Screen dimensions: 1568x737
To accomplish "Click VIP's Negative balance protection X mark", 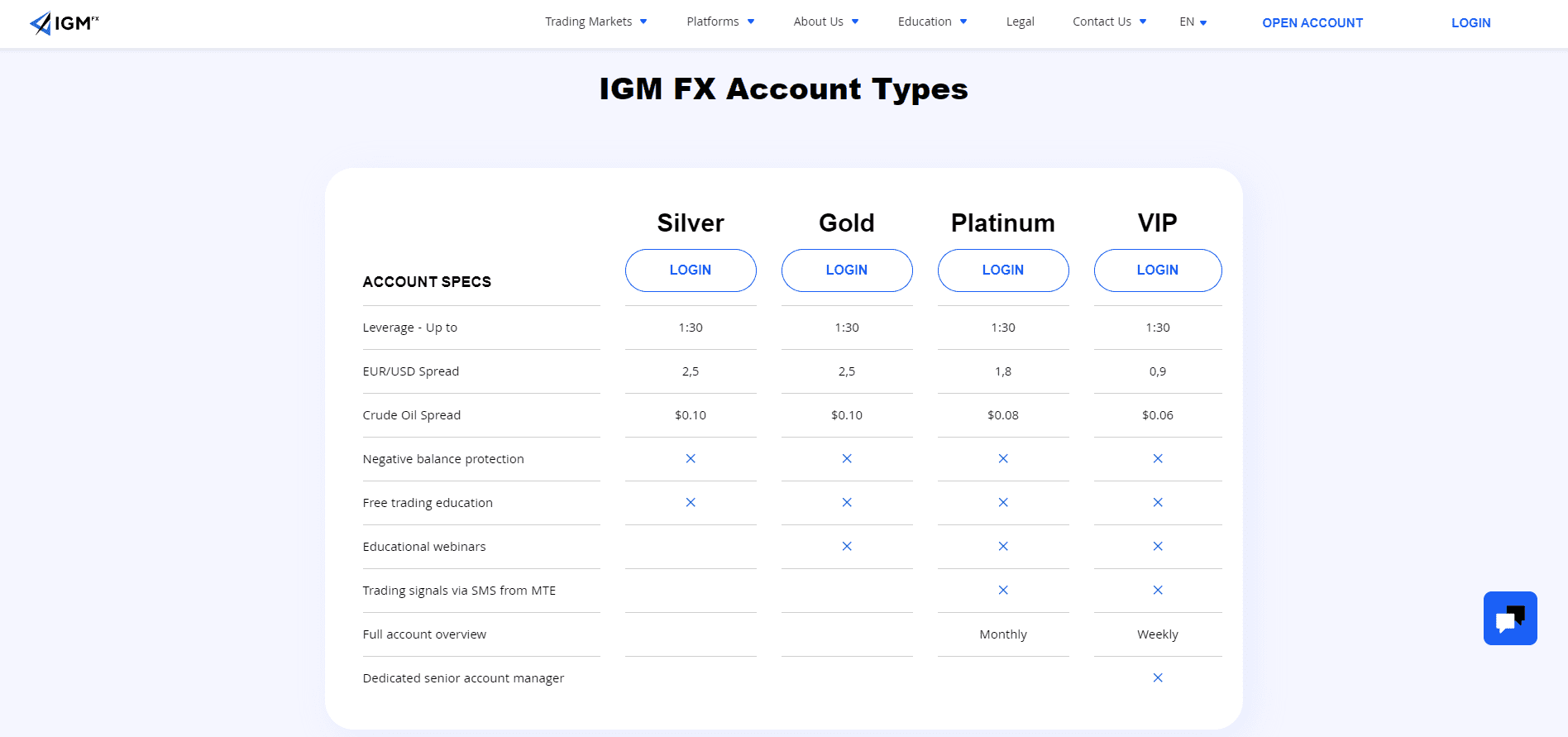I will pos(1158,458).
